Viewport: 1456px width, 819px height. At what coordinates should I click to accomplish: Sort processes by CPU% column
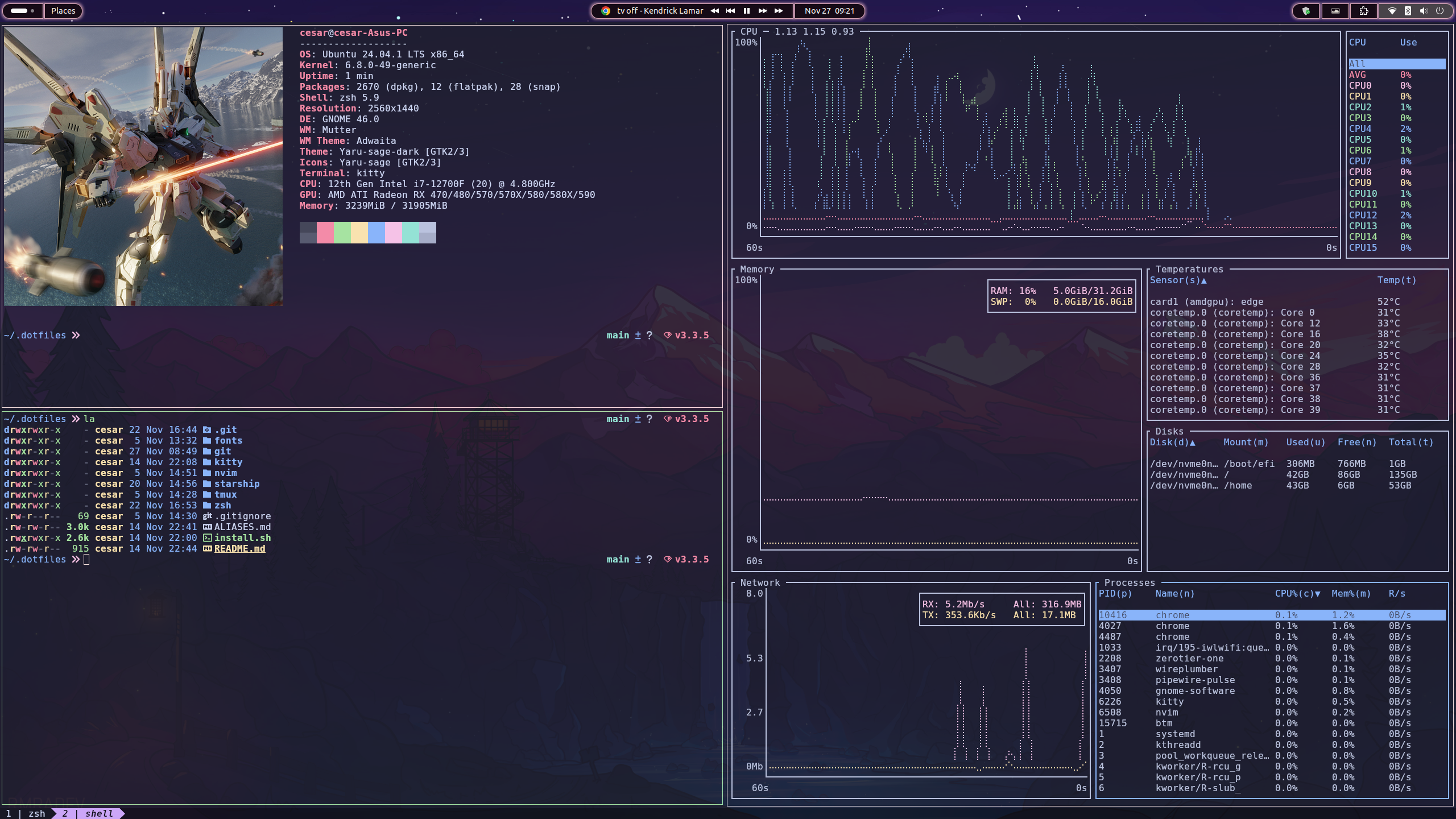(1297, 594)
